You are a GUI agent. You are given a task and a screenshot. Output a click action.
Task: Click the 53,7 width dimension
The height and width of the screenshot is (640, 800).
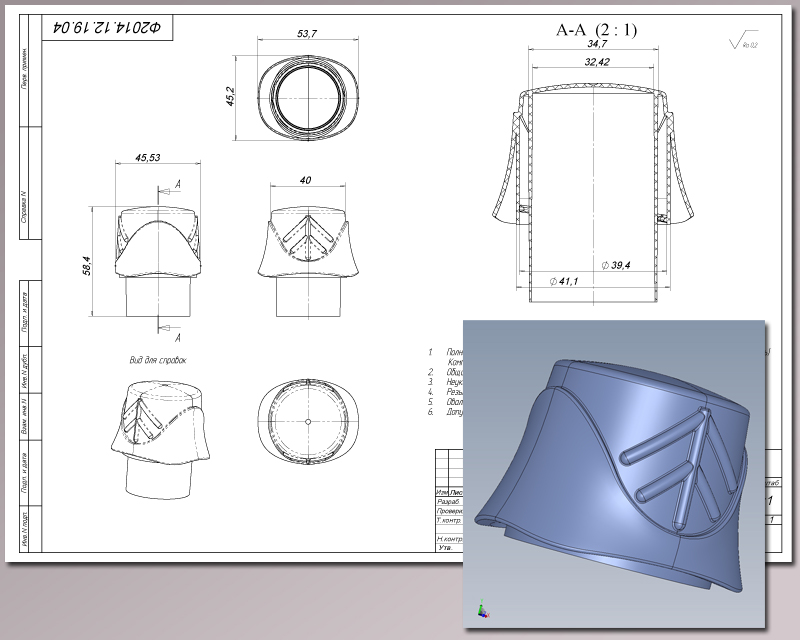point(307,34)
